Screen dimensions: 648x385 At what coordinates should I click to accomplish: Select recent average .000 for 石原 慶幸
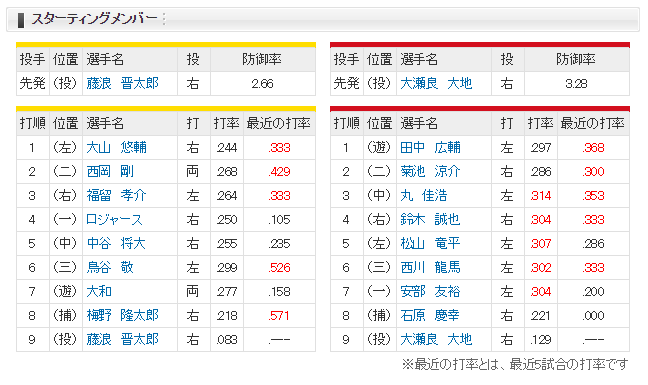click(x=593, y=316)
